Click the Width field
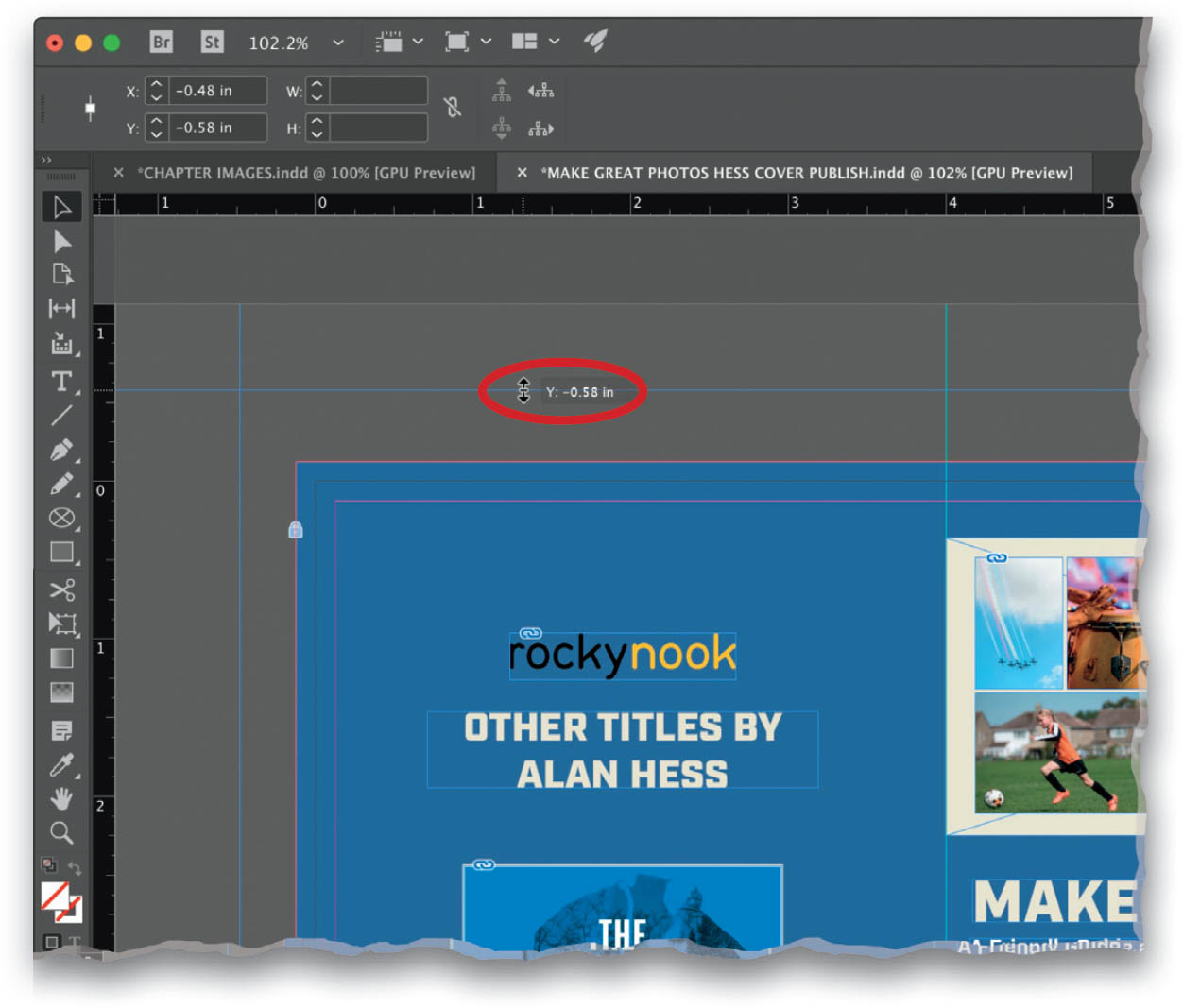 click(x=378, y=91)
